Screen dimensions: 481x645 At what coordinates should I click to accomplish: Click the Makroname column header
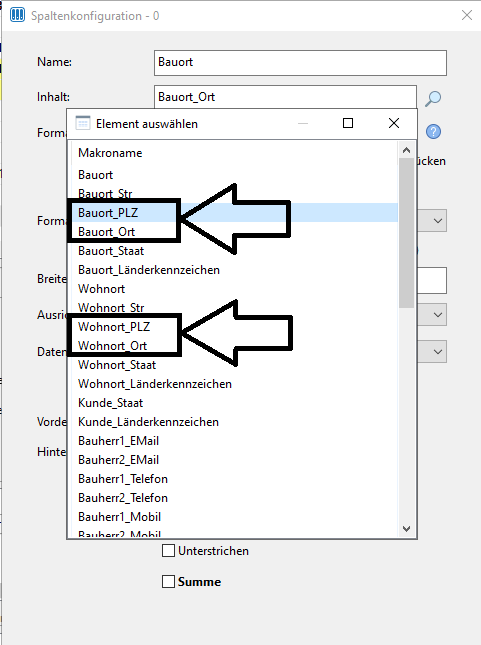pos(110,153)
